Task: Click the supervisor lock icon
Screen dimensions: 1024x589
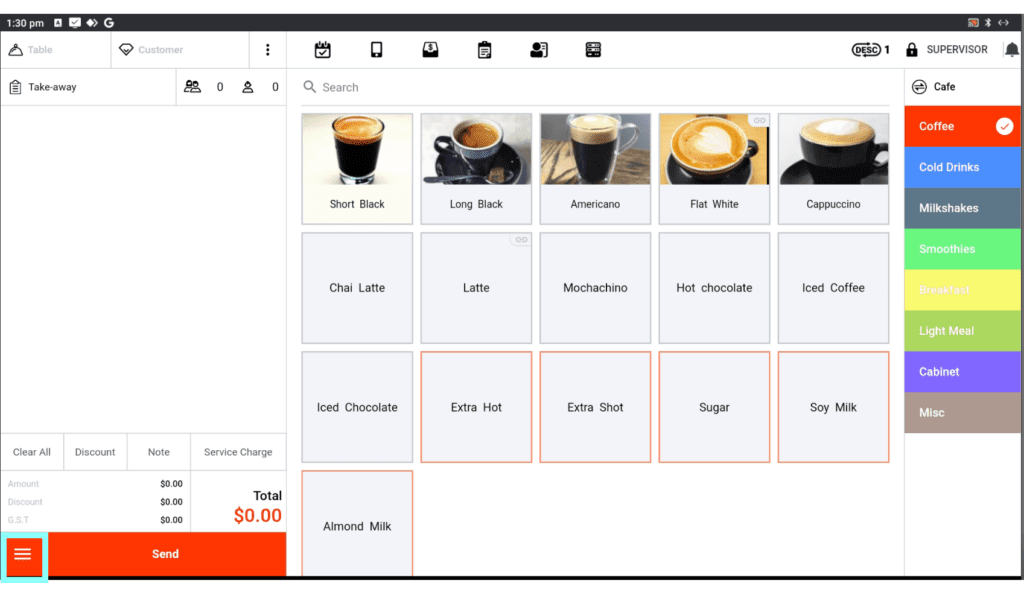Action: [x=912, y=50]
